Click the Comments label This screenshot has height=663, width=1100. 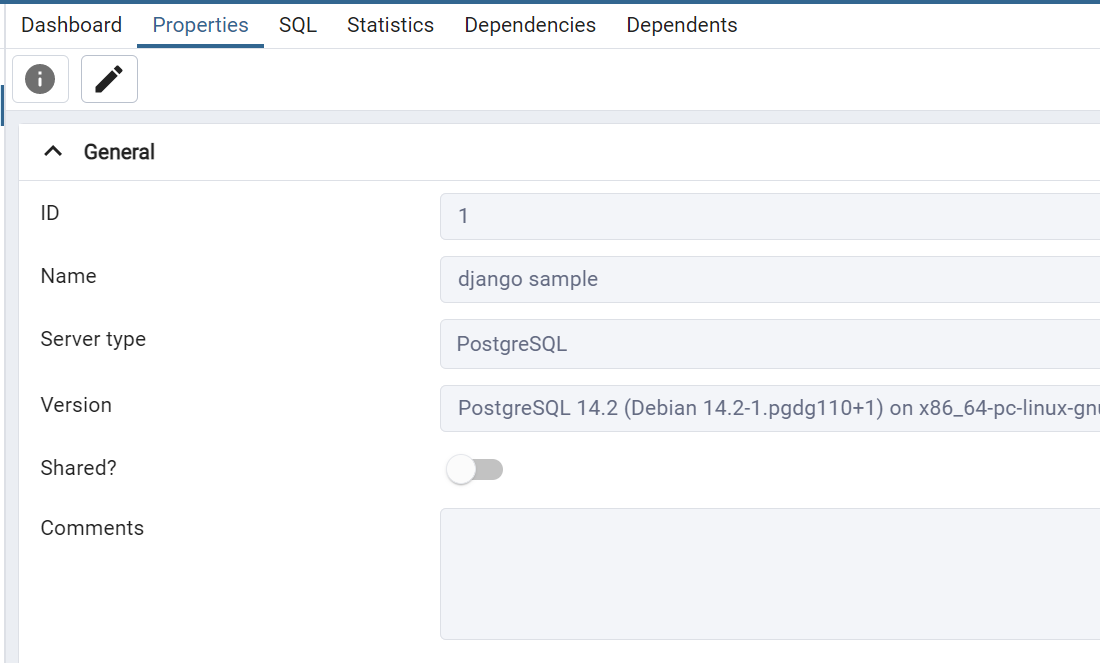pos(92,528)
